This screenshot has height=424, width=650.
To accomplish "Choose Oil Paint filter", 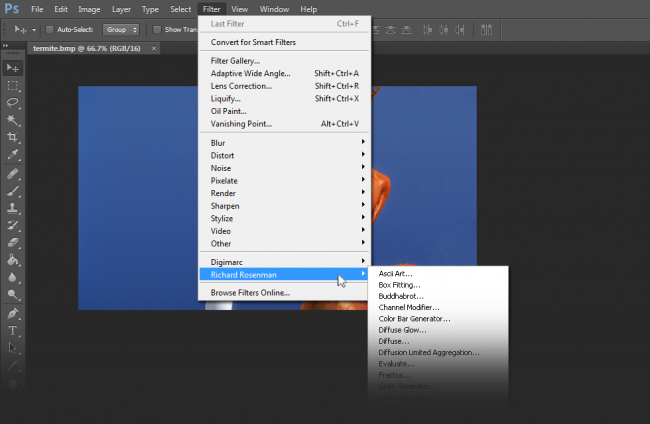I will coord(285,111).
